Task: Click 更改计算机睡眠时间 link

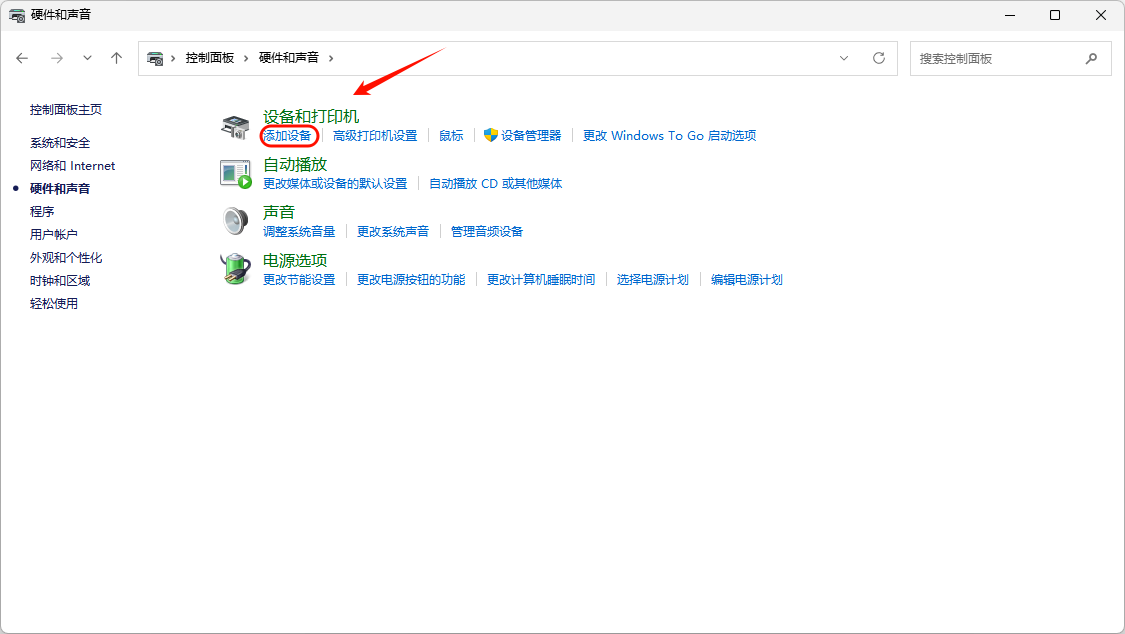Action: (x=541, y=280)
